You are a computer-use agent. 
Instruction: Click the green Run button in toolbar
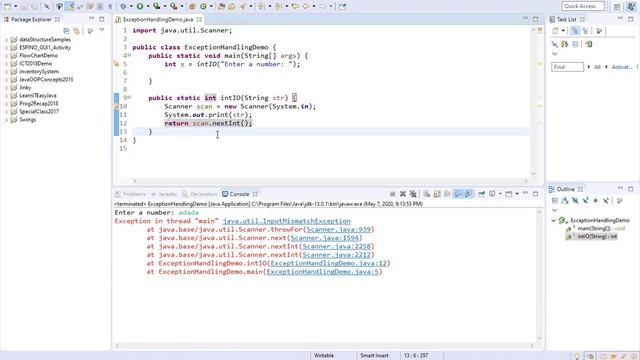[140, 6]
